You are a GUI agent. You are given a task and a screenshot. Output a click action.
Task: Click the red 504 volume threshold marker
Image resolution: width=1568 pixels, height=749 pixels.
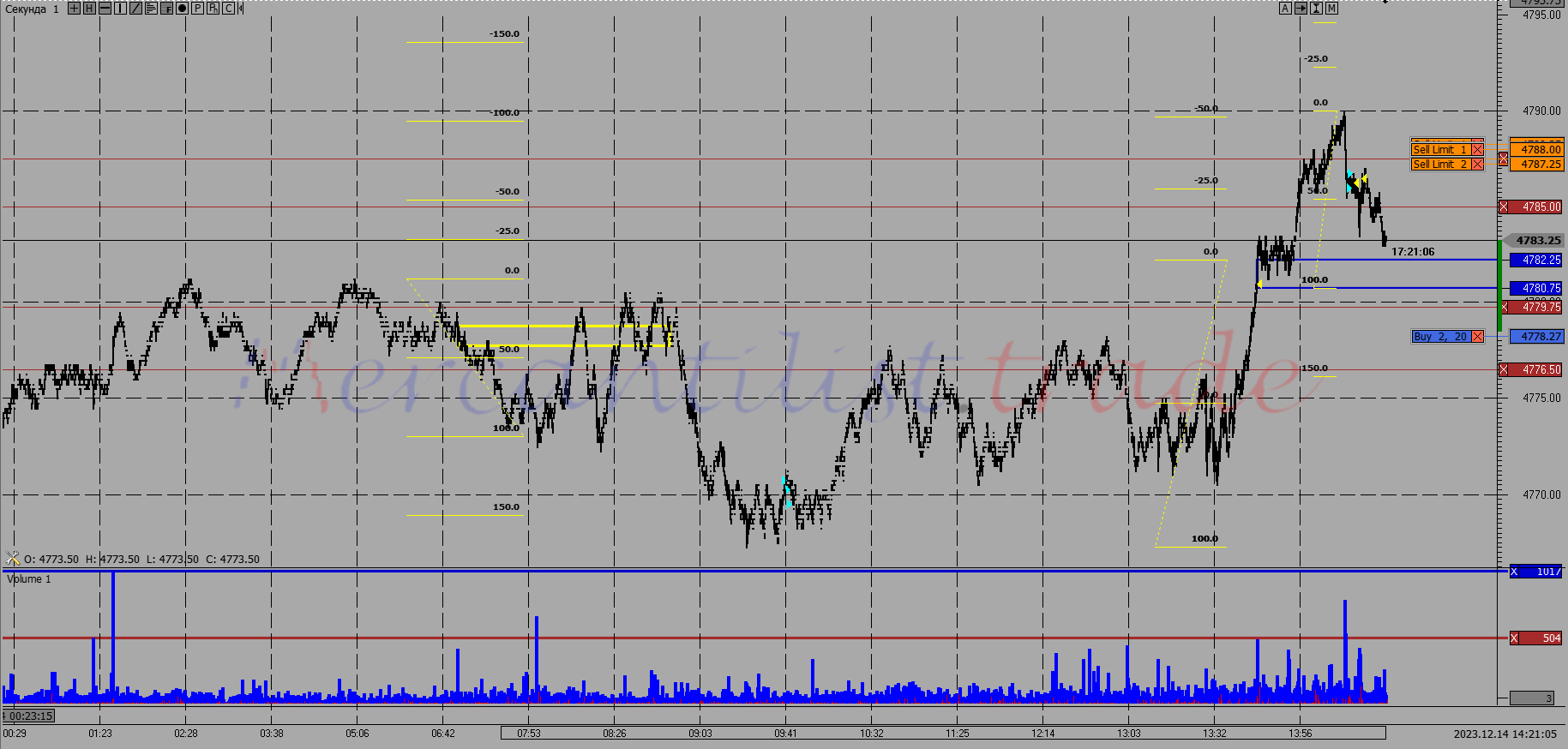click(x=1541, y=638)
